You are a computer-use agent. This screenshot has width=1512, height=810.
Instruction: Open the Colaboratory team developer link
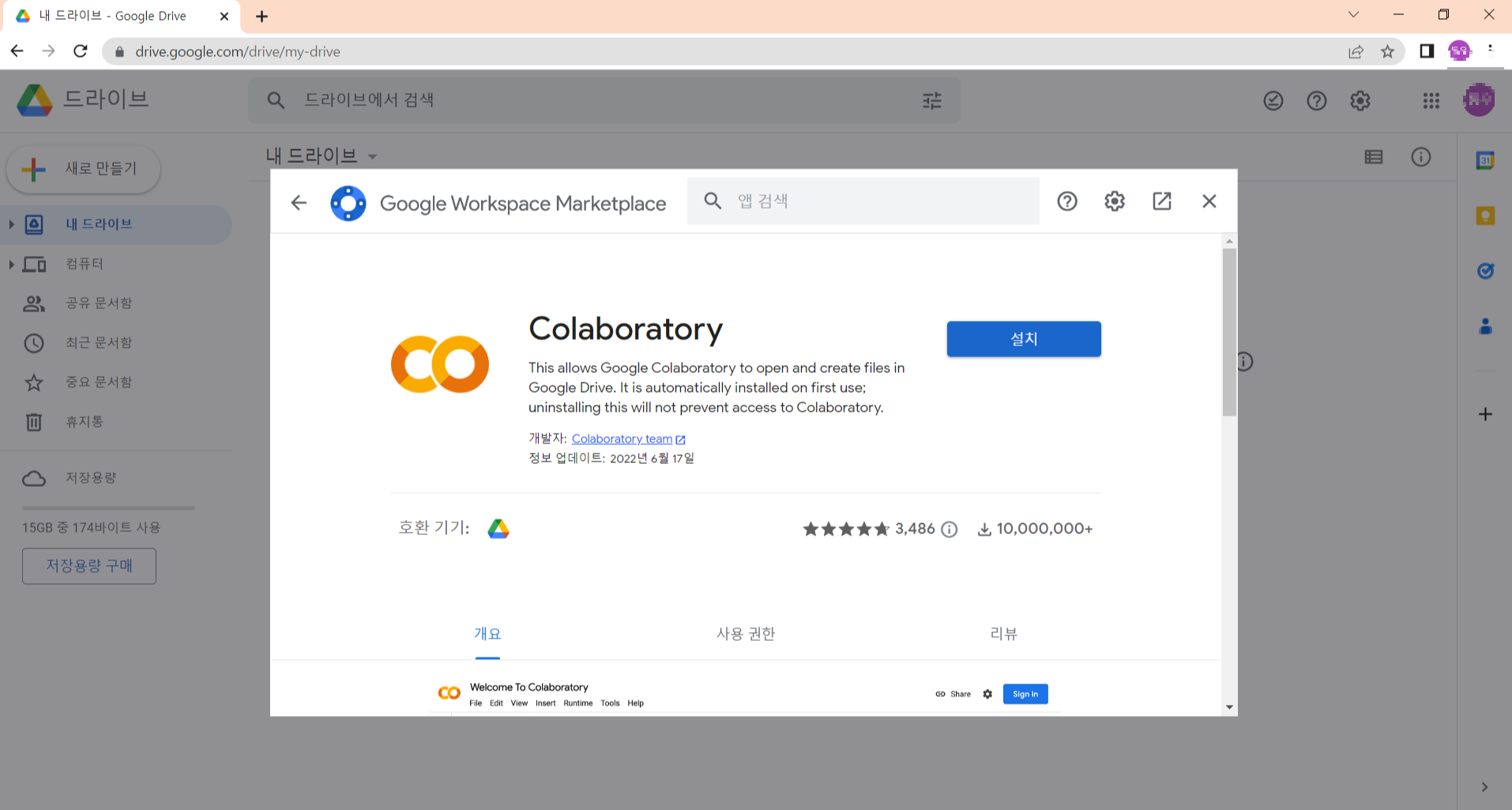point(628,439)
